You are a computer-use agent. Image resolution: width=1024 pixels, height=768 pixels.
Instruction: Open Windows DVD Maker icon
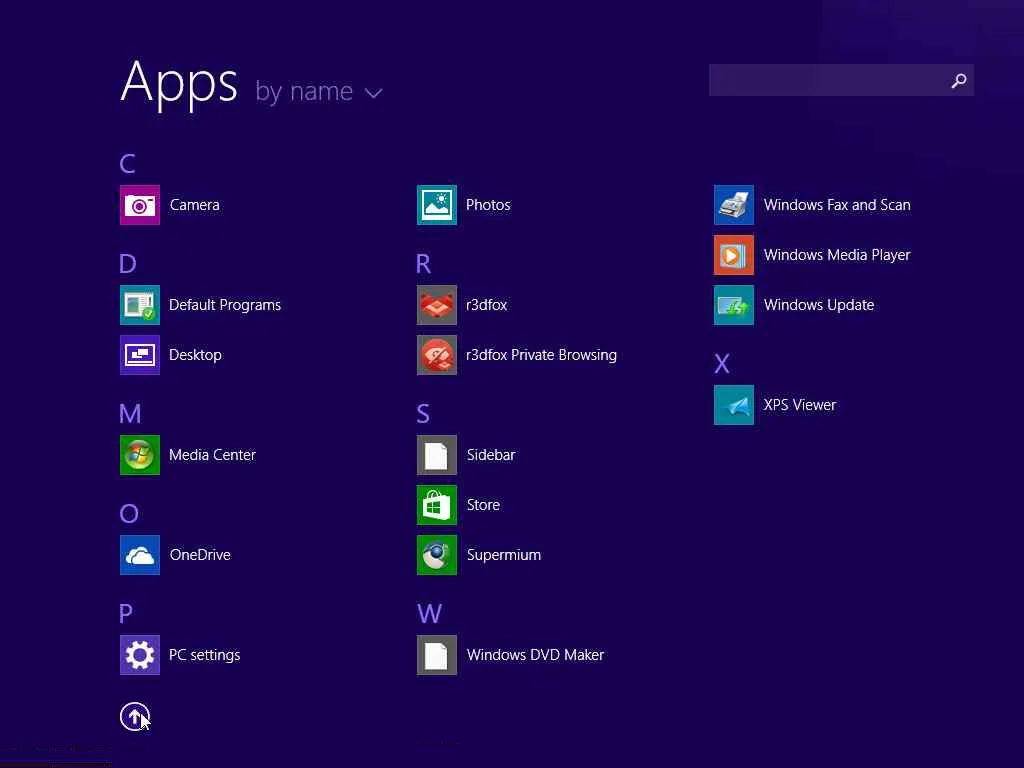[437, 654]
